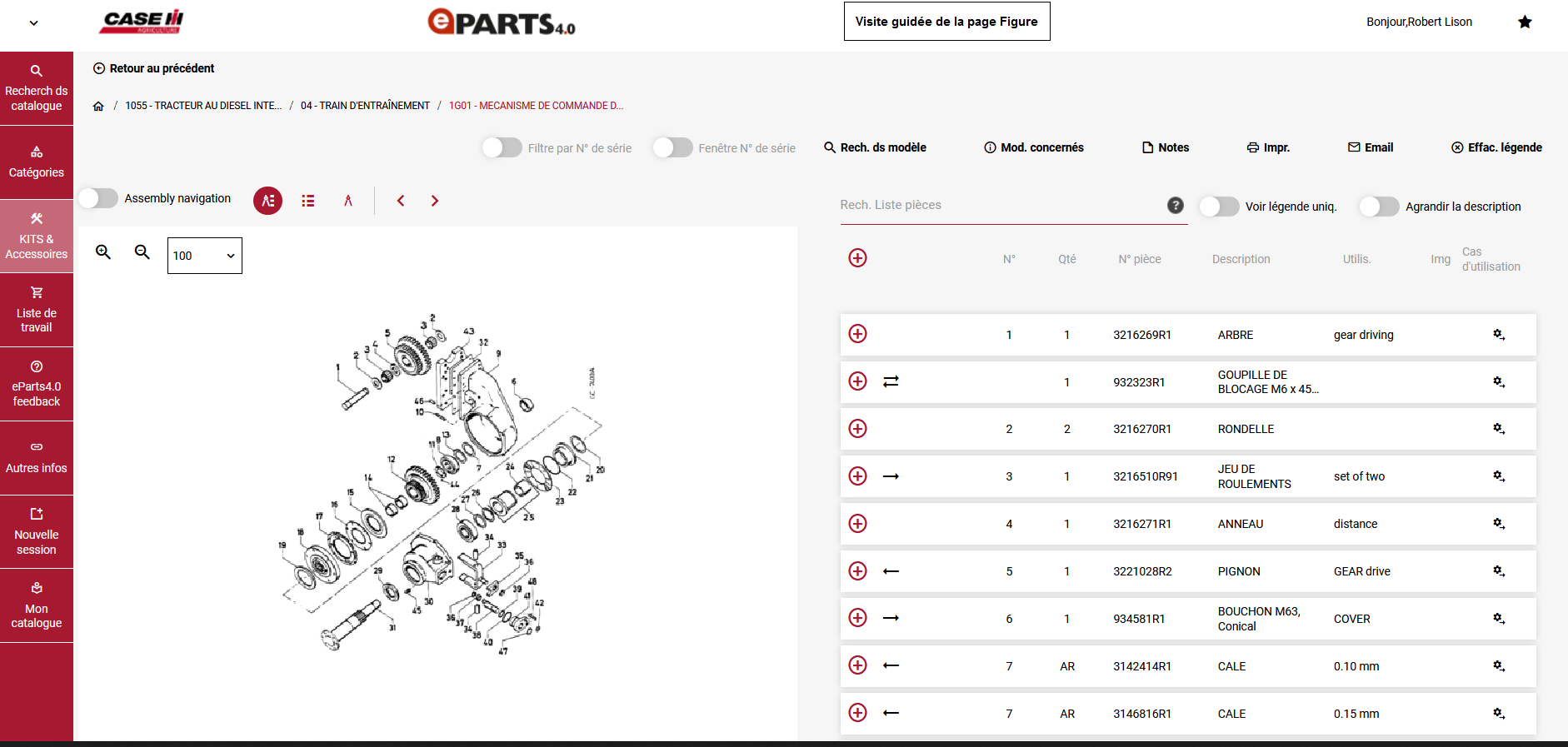Image resolution: width=1568 pixels, height=747 pixels.
Task: Zoom in on the parts diagram
Action: point(103,251)
